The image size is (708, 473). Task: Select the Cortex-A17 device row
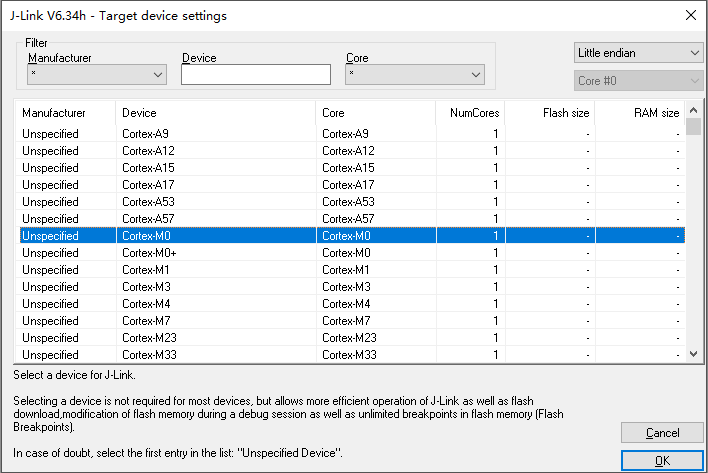coord(351,185)
